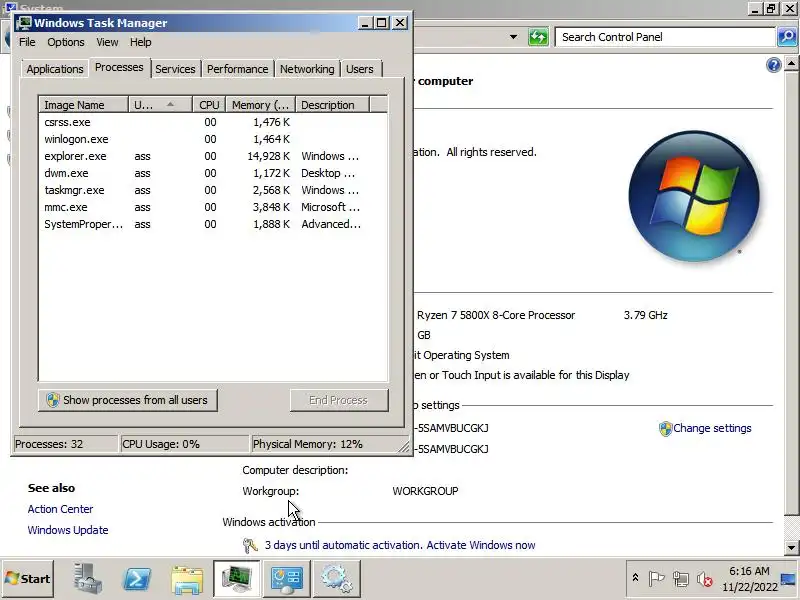Image resolution: width=800 pixels, height=600 pixels.
Task: Click the Activate Windows now link
Action: [x=481, y=545]
